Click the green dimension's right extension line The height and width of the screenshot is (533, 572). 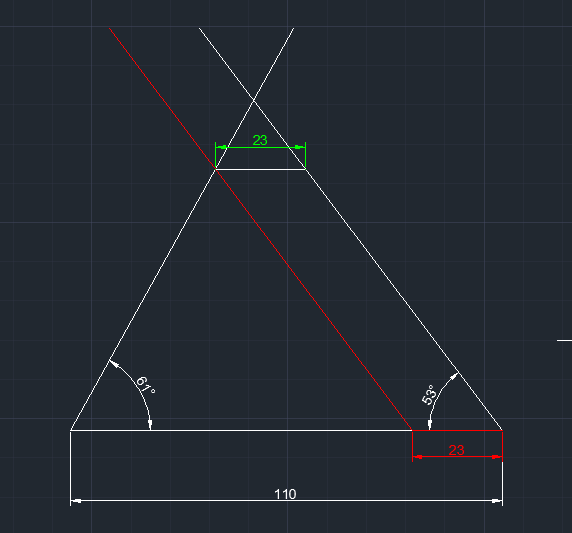coord(306,155)
